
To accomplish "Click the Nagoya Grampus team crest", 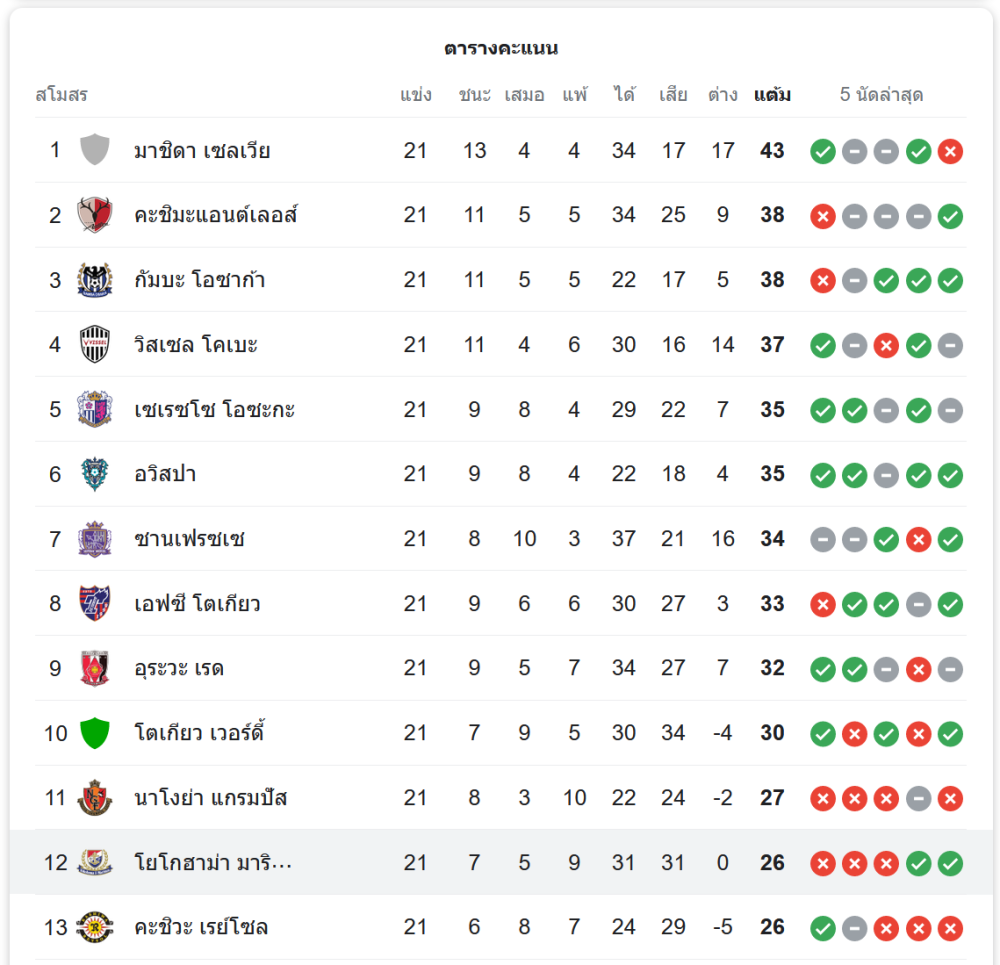I will [x=95, y=798].
